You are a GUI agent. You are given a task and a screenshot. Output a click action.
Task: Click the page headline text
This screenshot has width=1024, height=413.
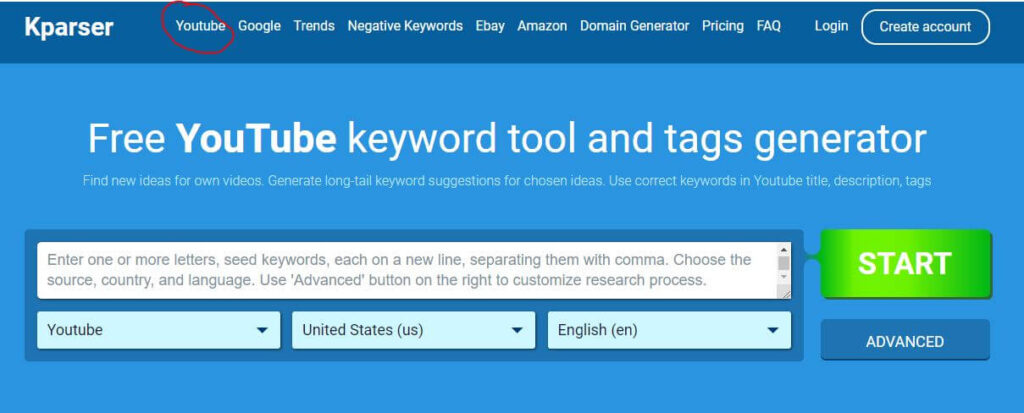point(507,138)
